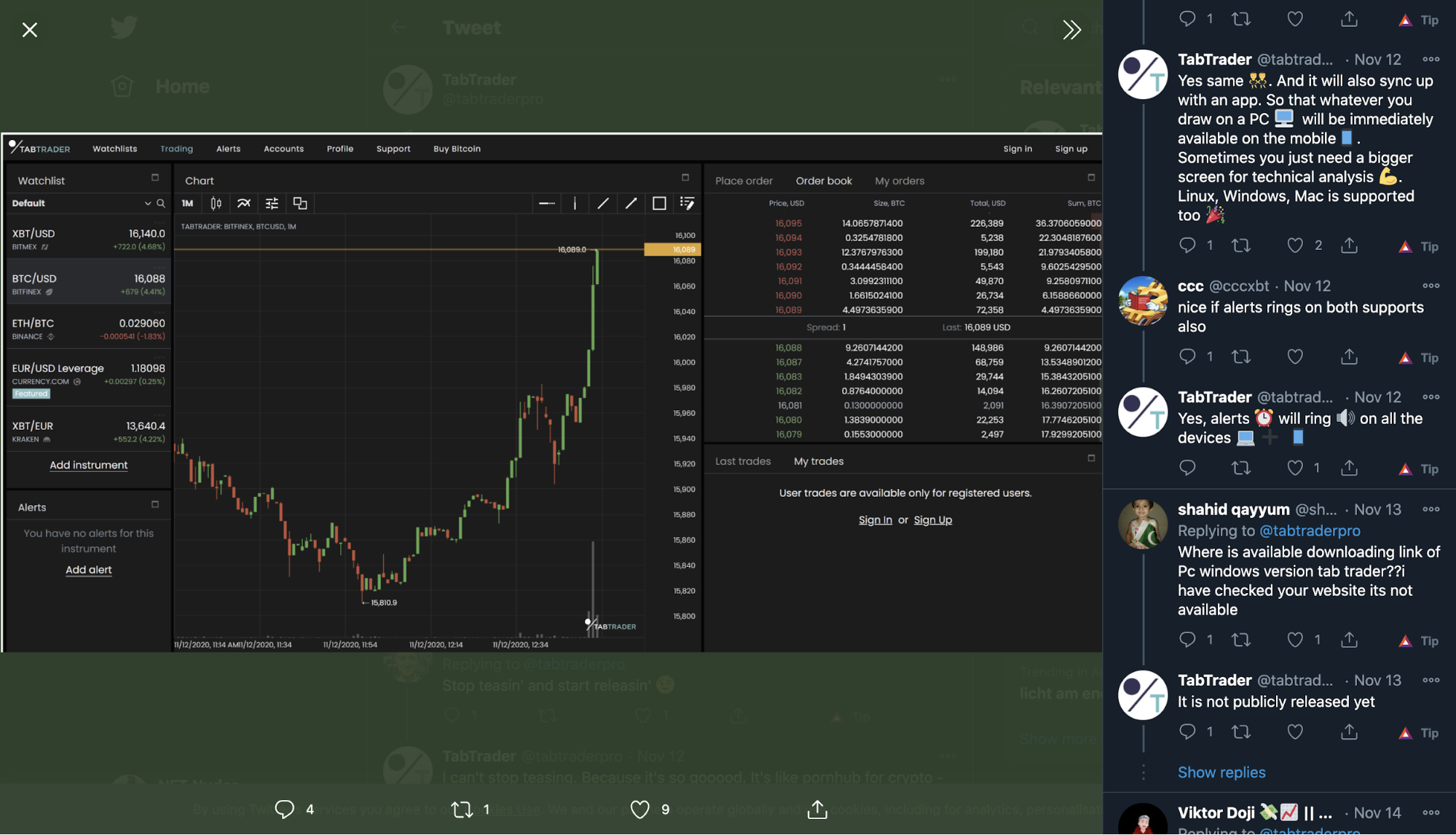Retweet ccc's reply about alerts
Screen dimensions: 1456x835
point(1241,356)
